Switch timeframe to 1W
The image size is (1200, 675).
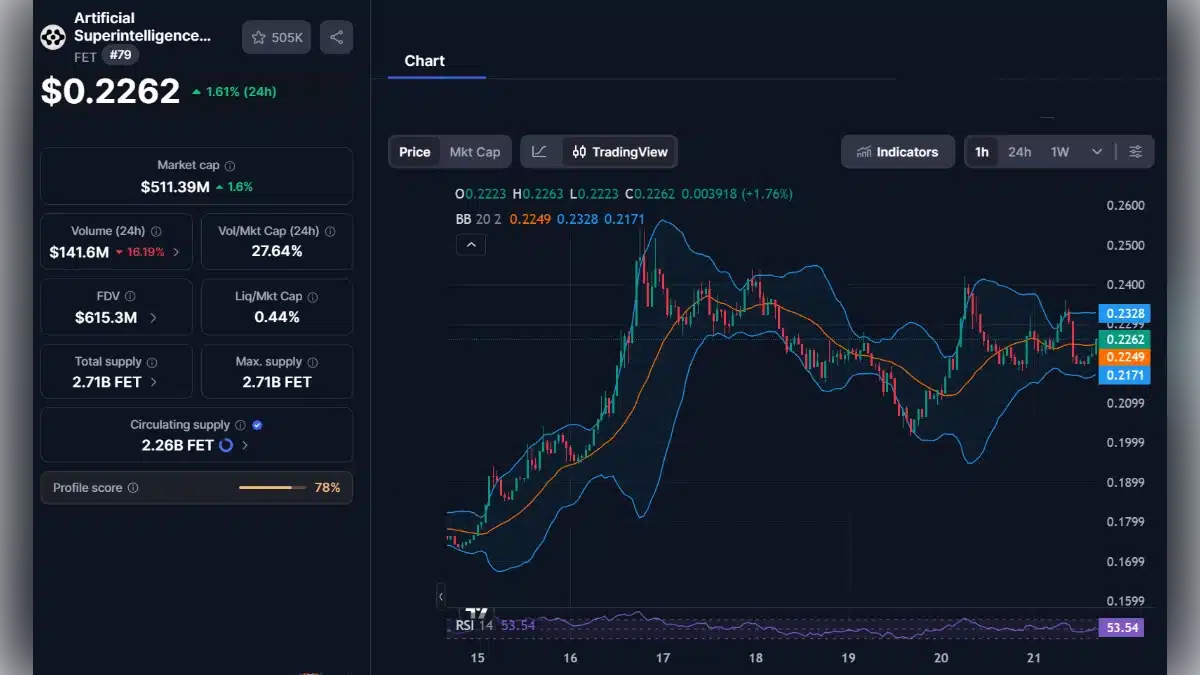[1058, 151]
